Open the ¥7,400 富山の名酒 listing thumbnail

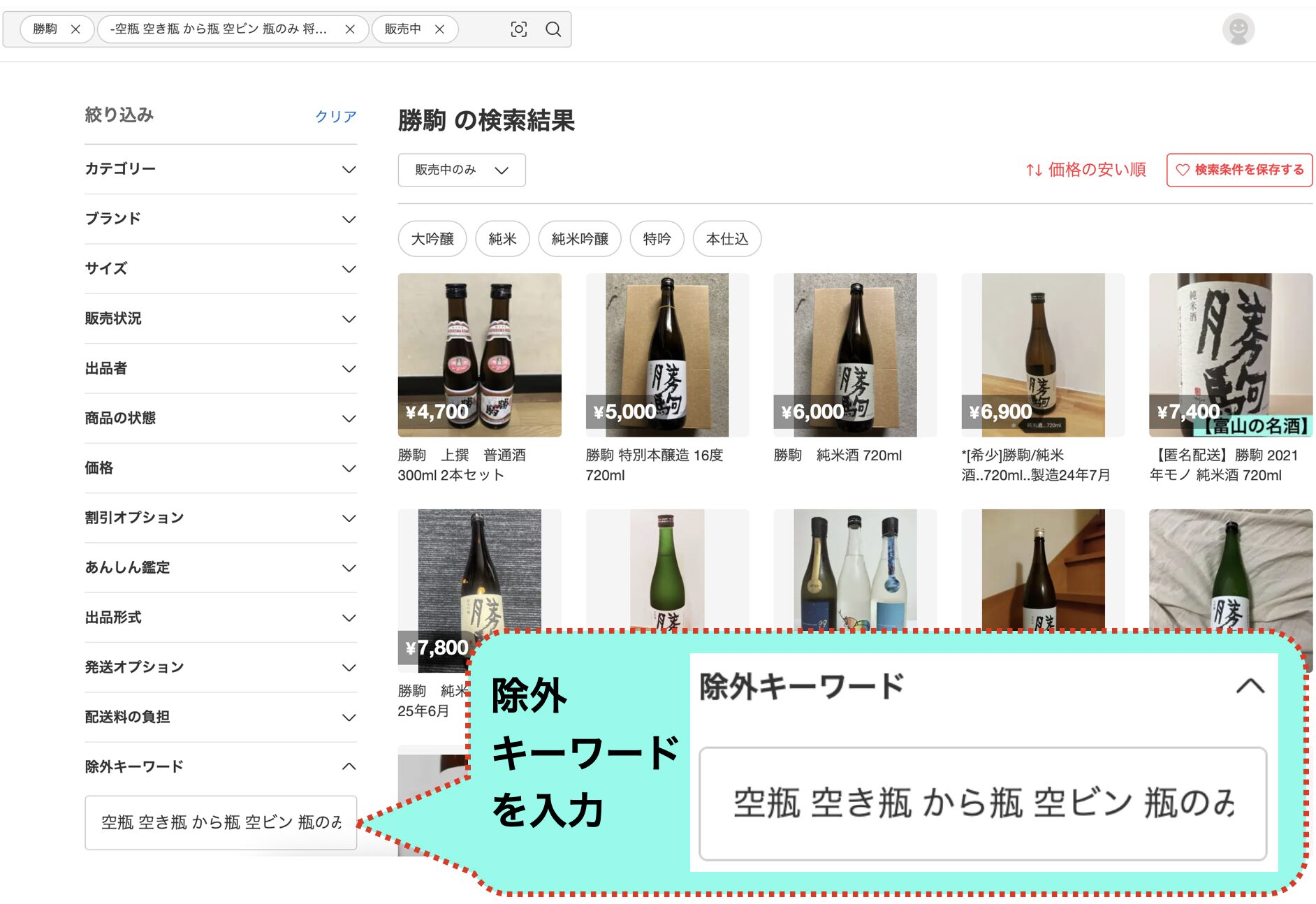point(1231,355)
